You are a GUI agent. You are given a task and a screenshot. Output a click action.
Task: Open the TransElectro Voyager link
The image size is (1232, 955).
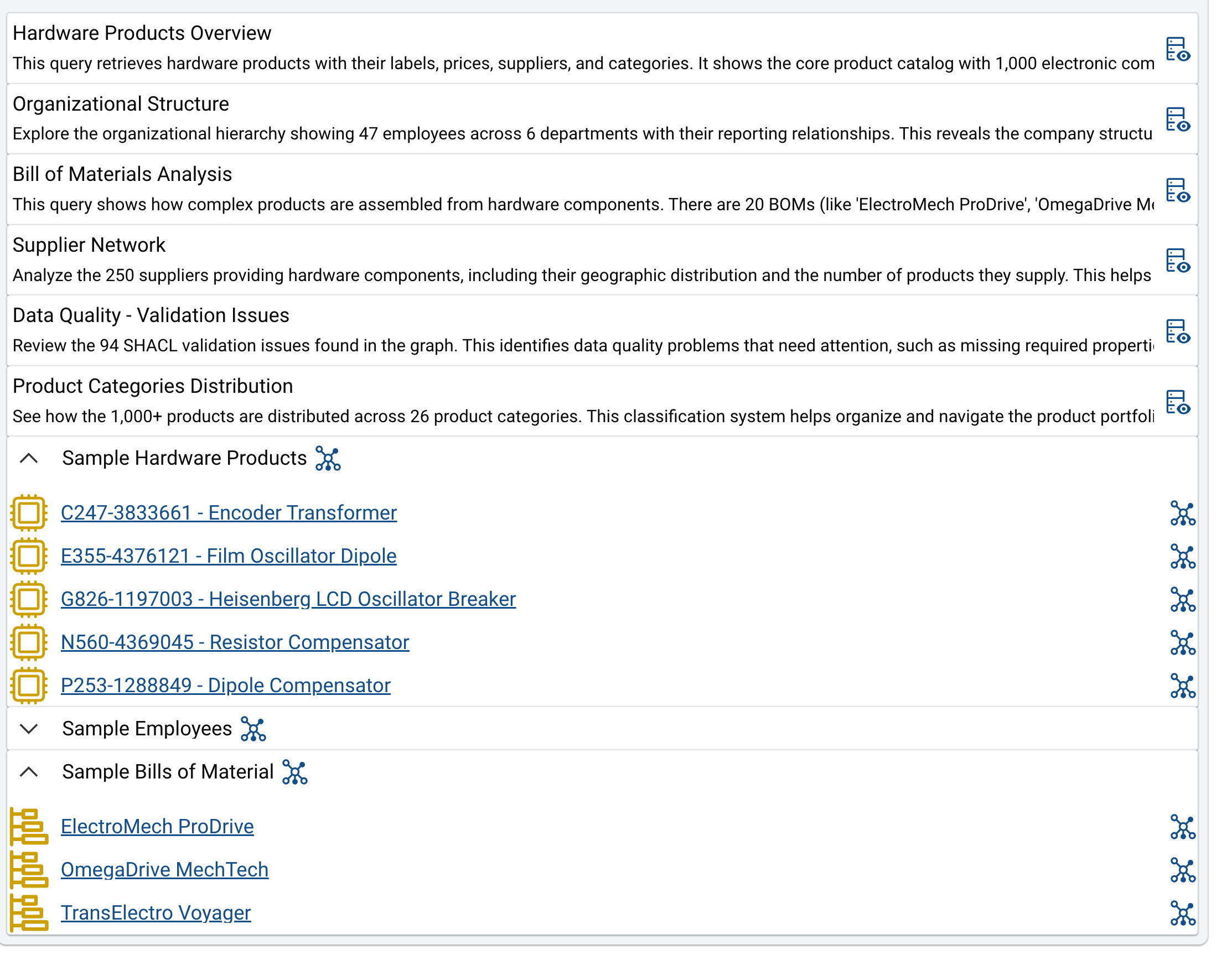(156, 913)
